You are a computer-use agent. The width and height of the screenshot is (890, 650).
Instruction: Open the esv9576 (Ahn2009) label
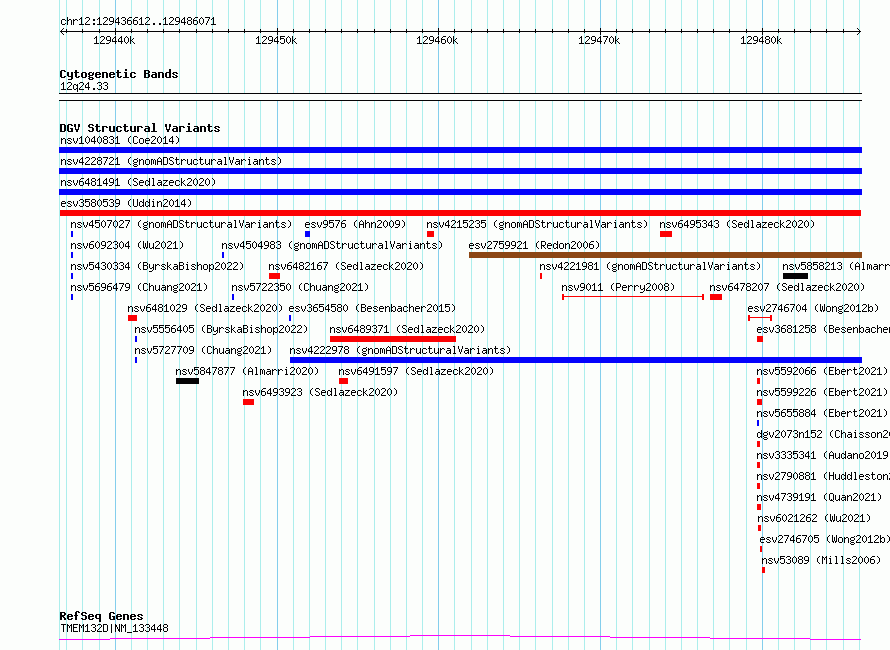355,224
